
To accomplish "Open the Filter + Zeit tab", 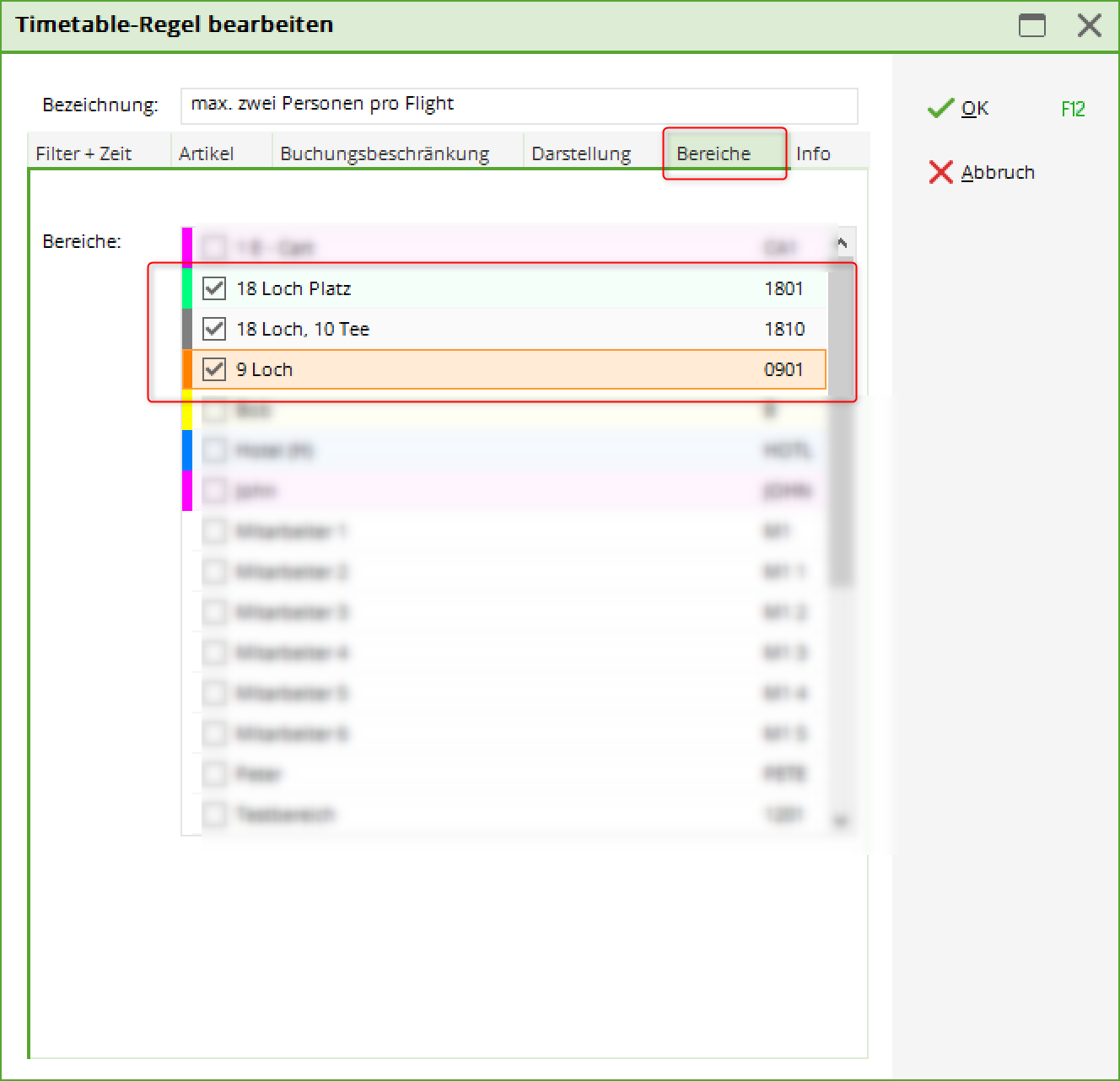I will [x=83, y=153].
